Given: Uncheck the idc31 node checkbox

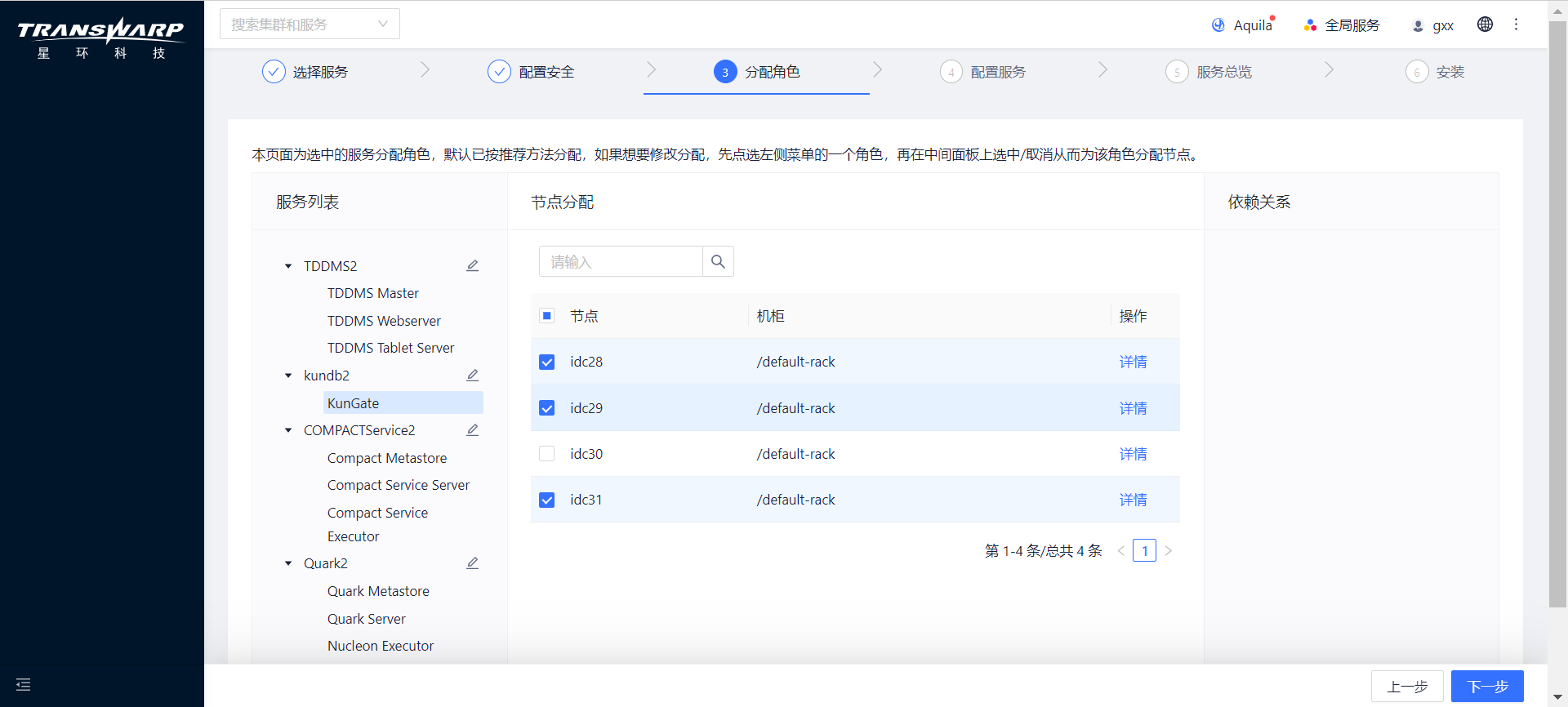Looking at the screenshot, I should coord(547,500).
